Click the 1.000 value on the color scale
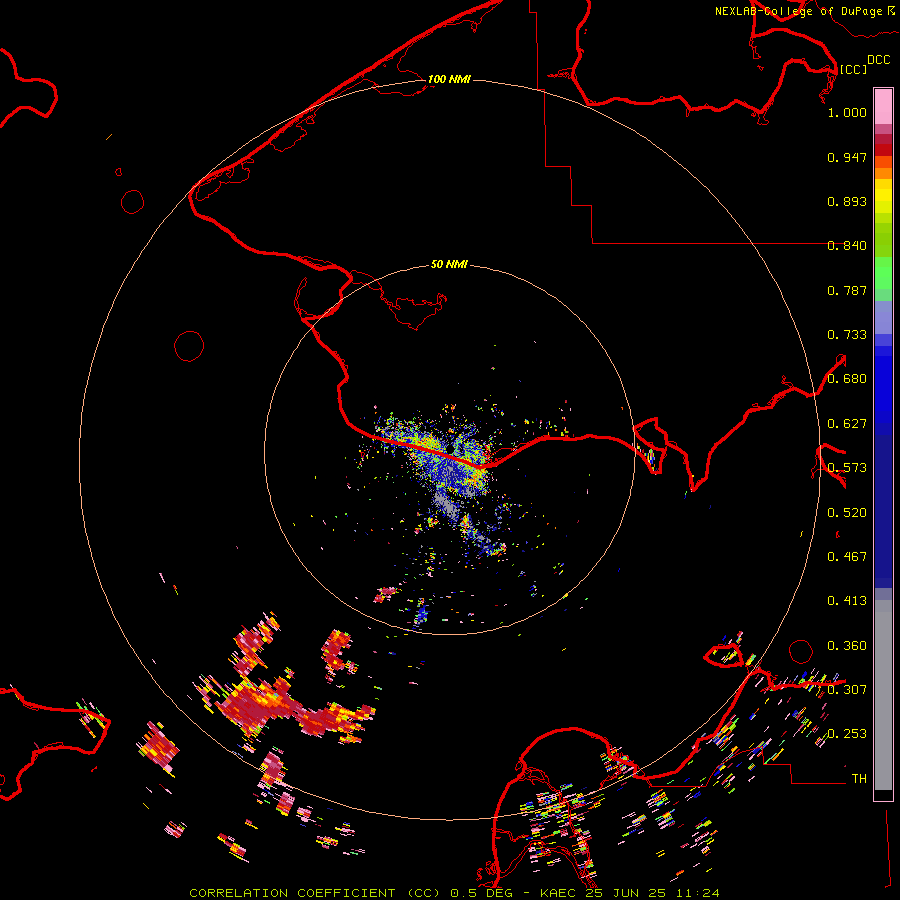 pos(847,112)
